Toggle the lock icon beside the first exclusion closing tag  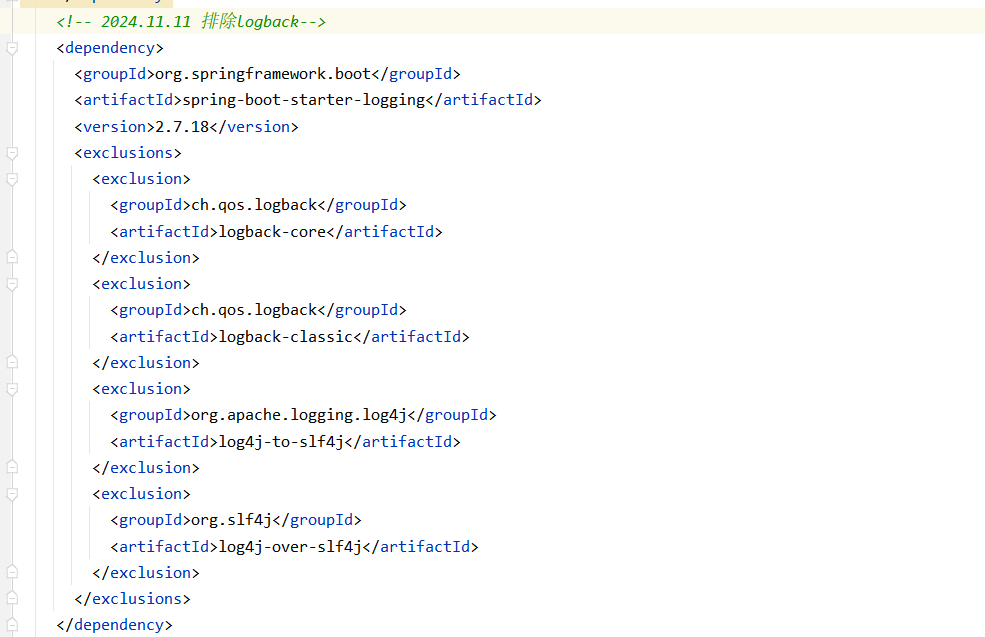(12, 256)
